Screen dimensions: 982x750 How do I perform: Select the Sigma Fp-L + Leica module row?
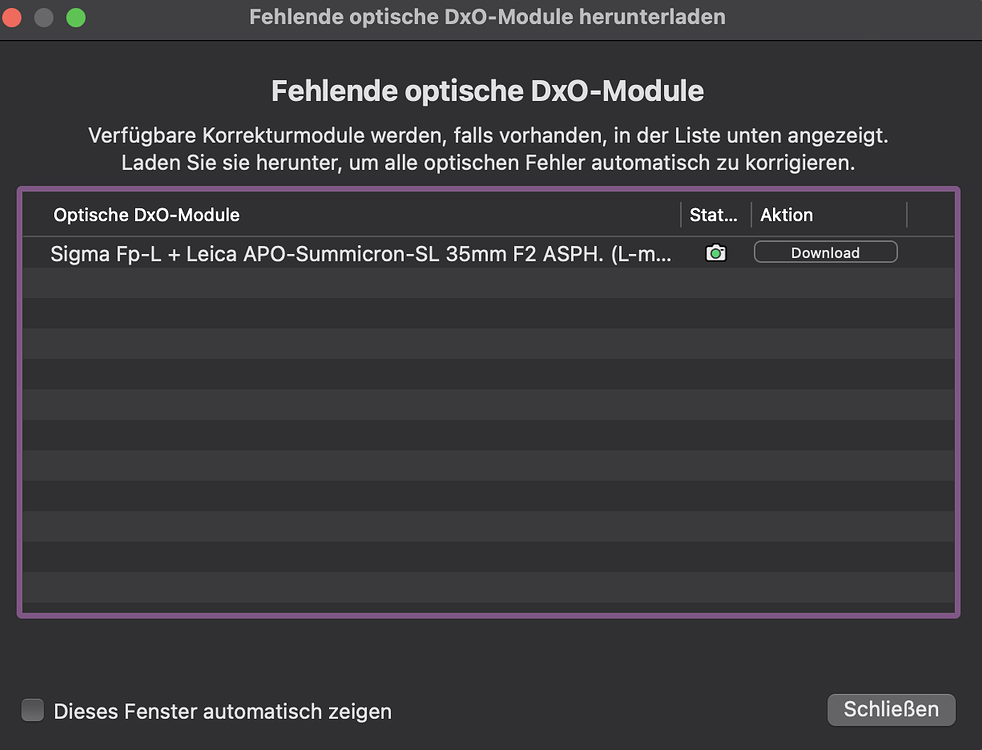[360, 255]
